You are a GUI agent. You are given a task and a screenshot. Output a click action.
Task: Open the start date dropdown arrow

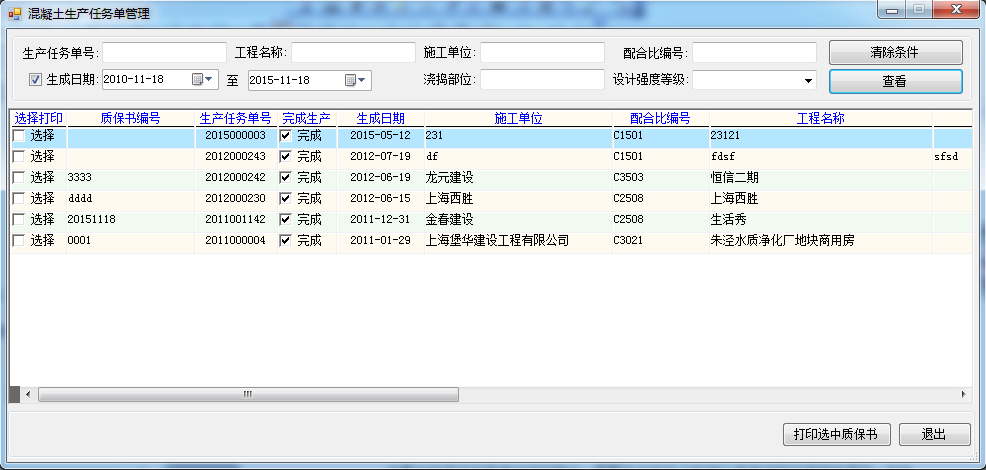(210, 80)
